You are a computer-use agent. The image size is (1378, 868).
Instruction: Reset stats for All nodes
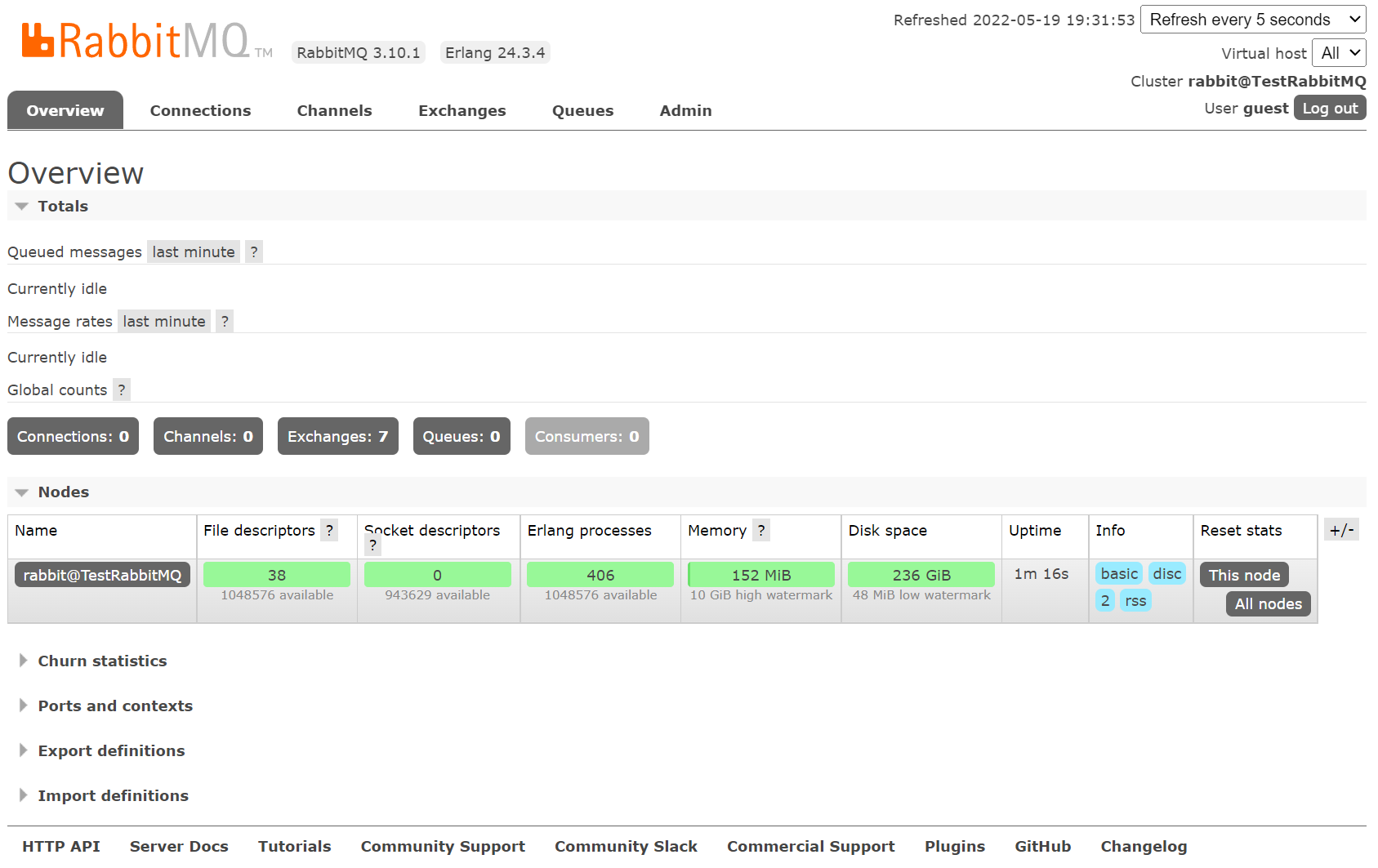pyautogui.click(x=1268, y=603)
